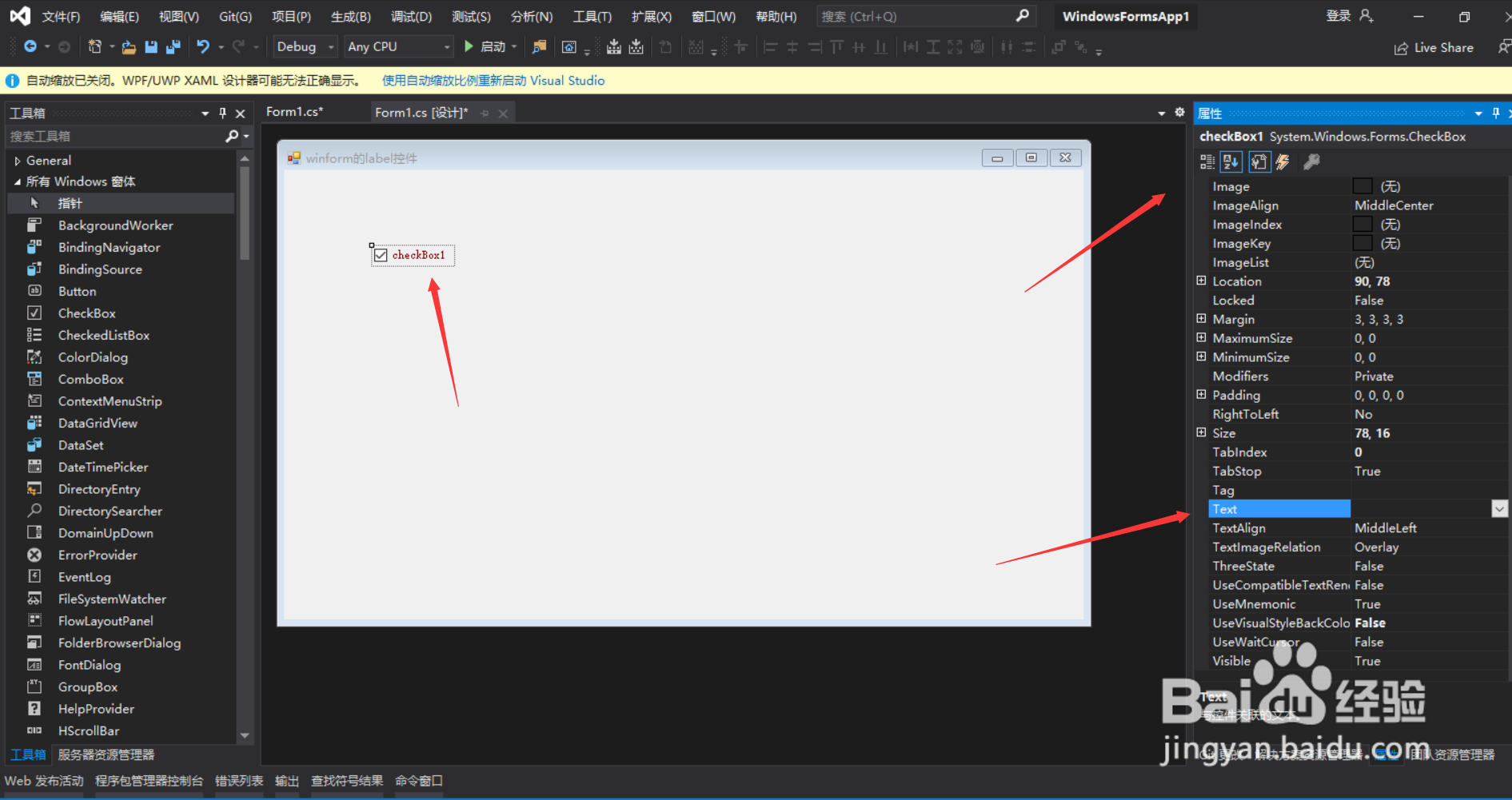Pin the toolbox panel with pushpin icon
Image resolution: width=1512 pixels, height=800 pixels.
click(x=223, y=113)
